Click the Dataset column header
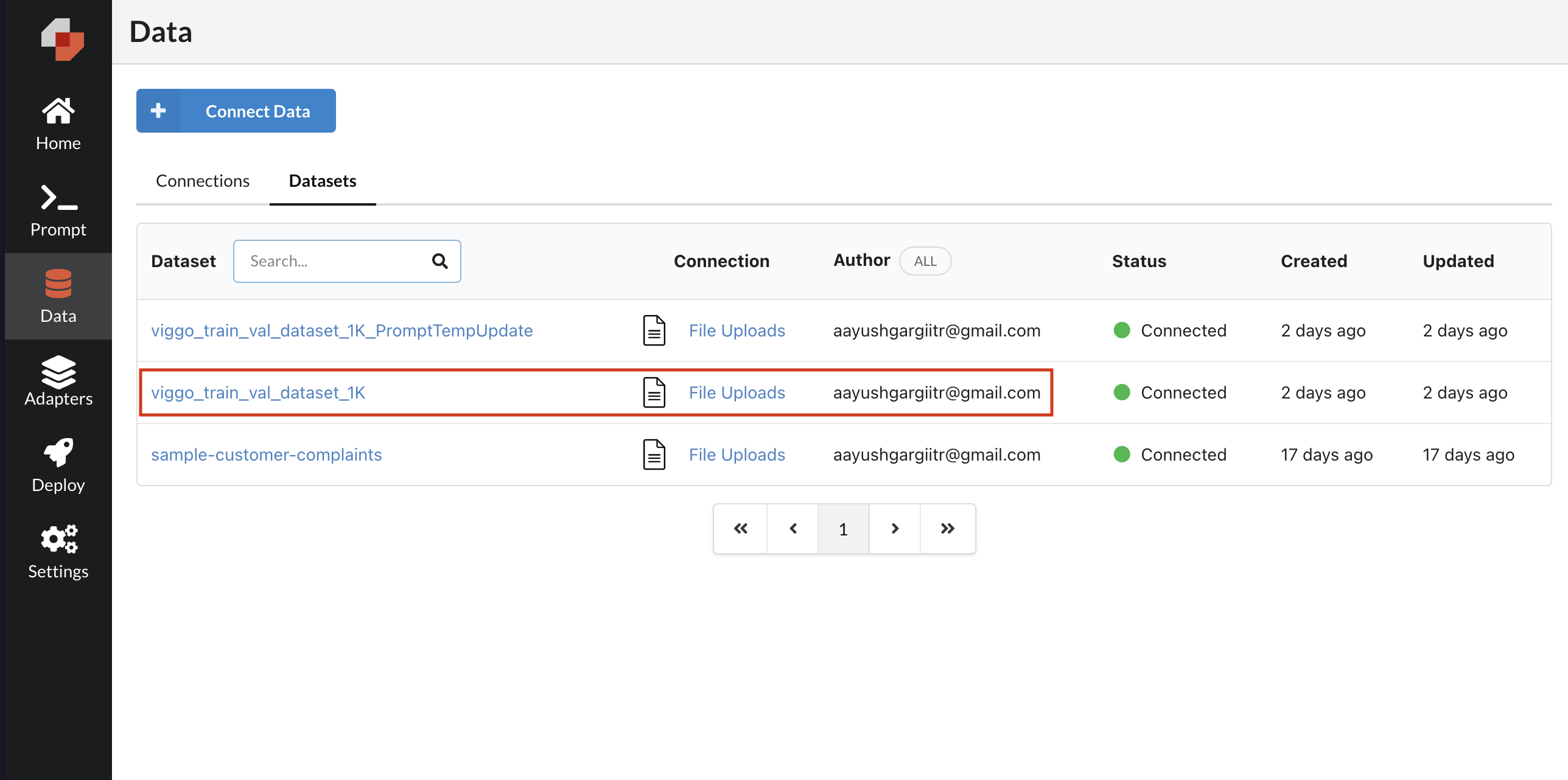The image size is (1568, 780). coord(183,261)
